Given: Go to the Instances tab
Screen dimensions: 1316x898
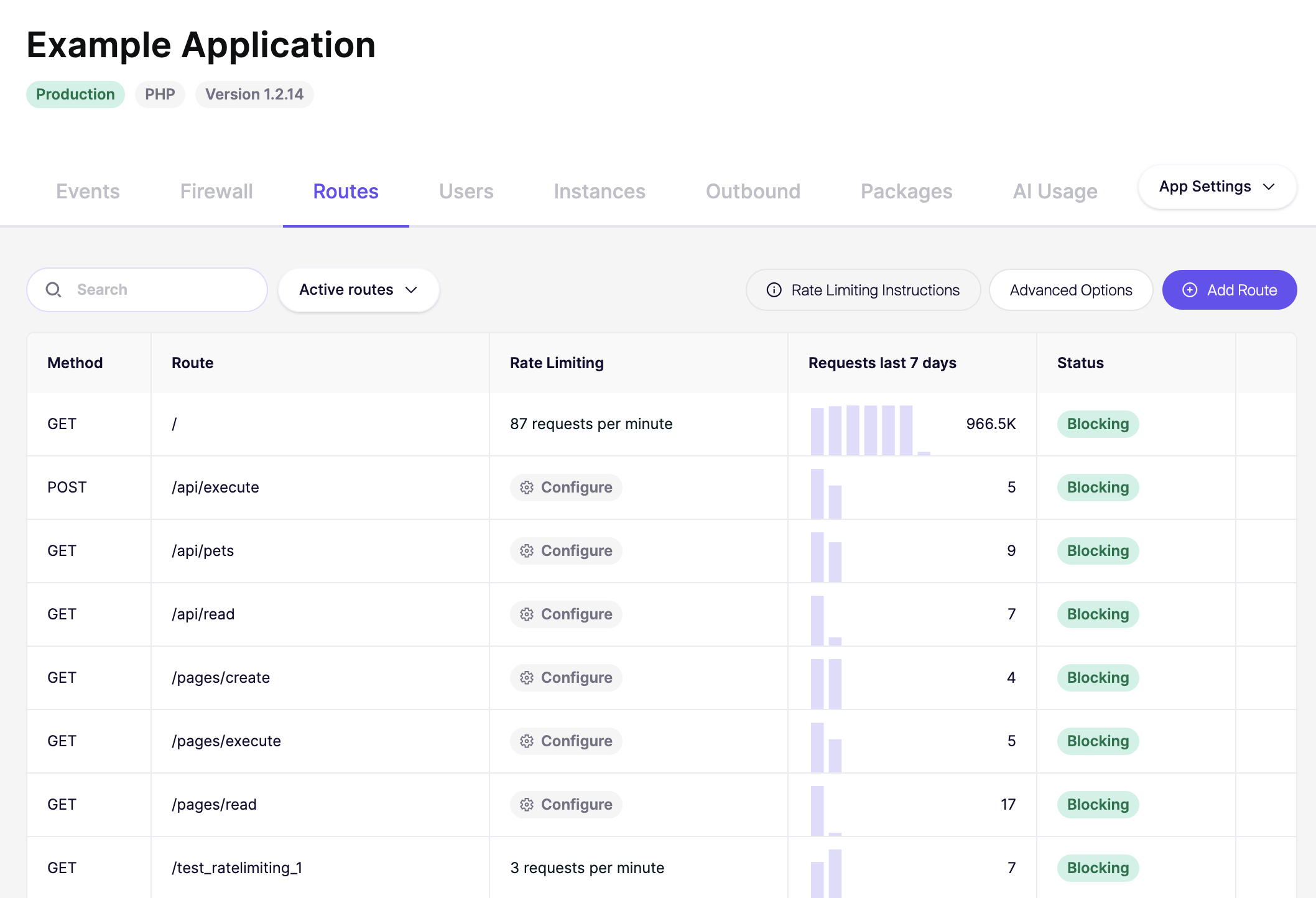Looking at the screenshot, I should (600, 192).
